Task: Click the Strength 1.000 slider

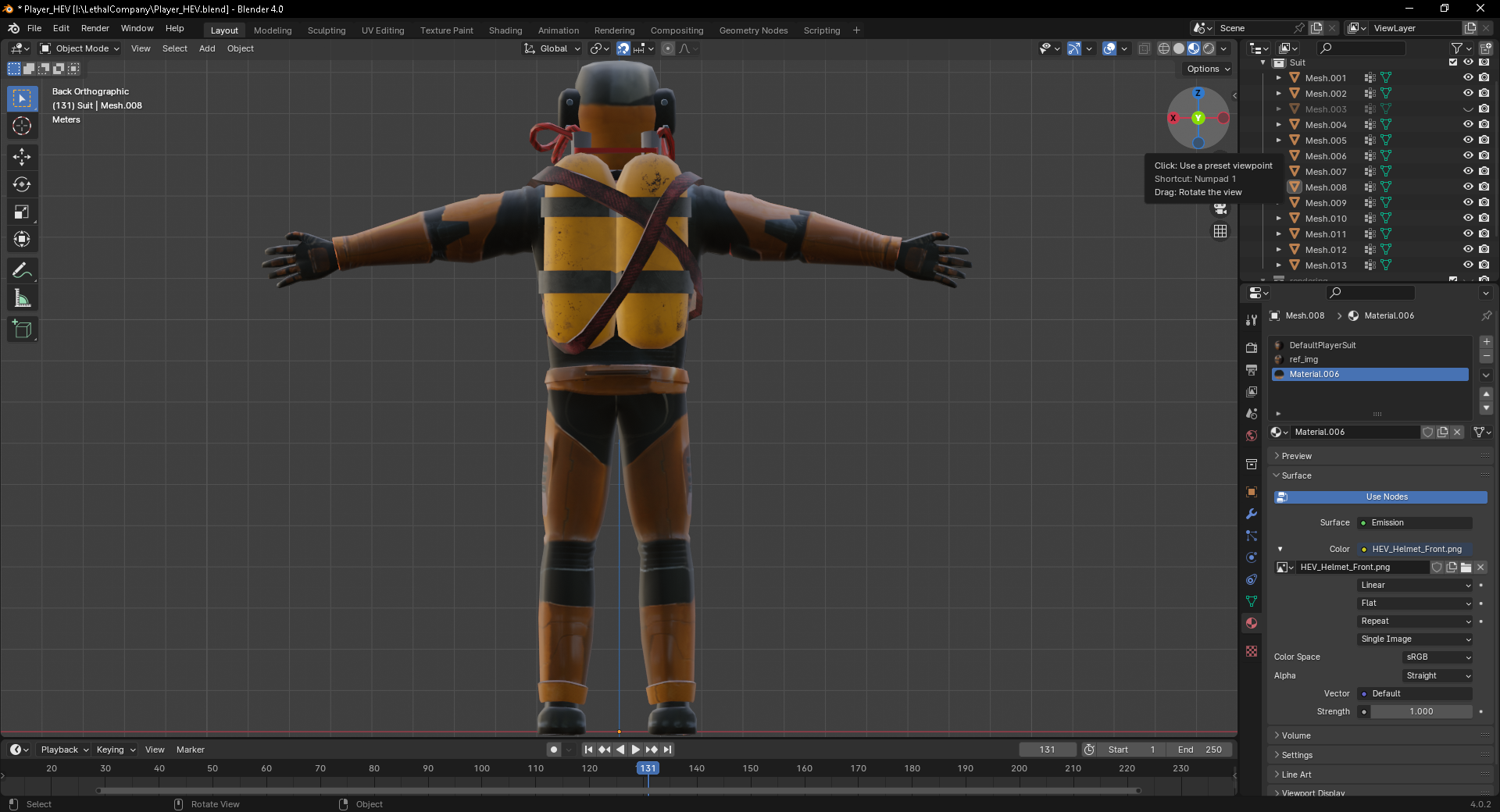Action: point(1421,712)
